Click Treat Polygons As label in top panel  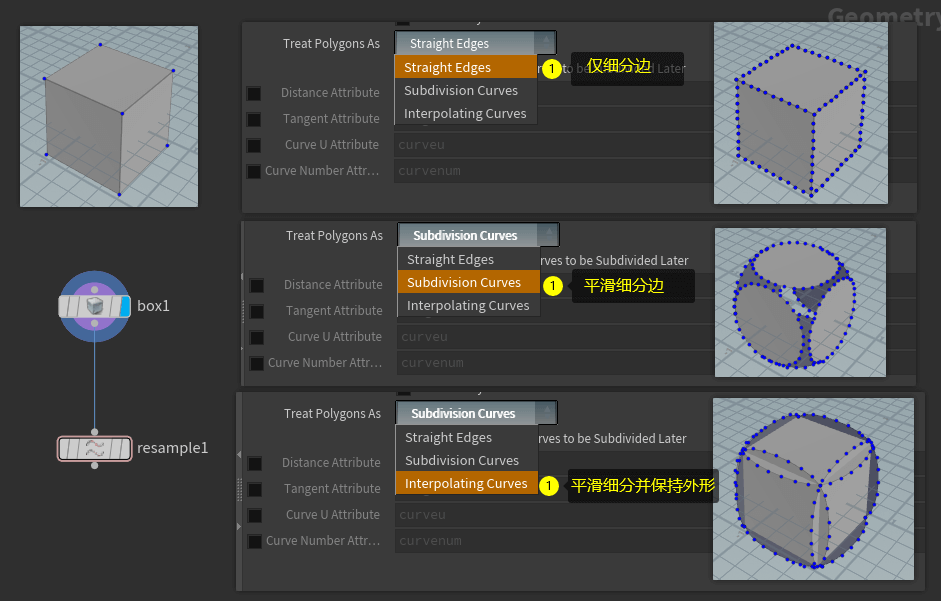point(331,43)
